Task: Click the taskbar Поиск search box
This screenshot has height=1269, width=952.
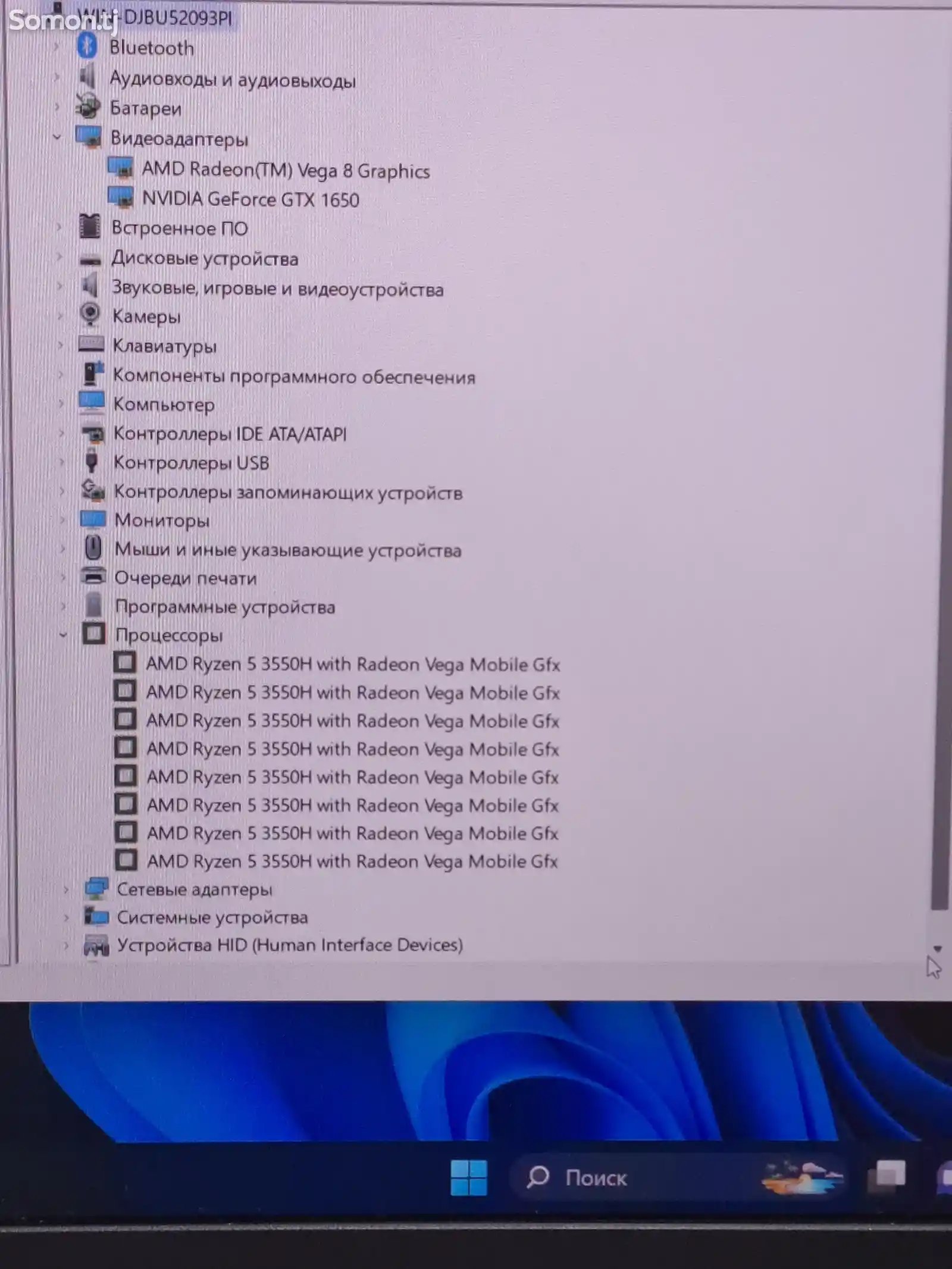Action: point(678,1177)
